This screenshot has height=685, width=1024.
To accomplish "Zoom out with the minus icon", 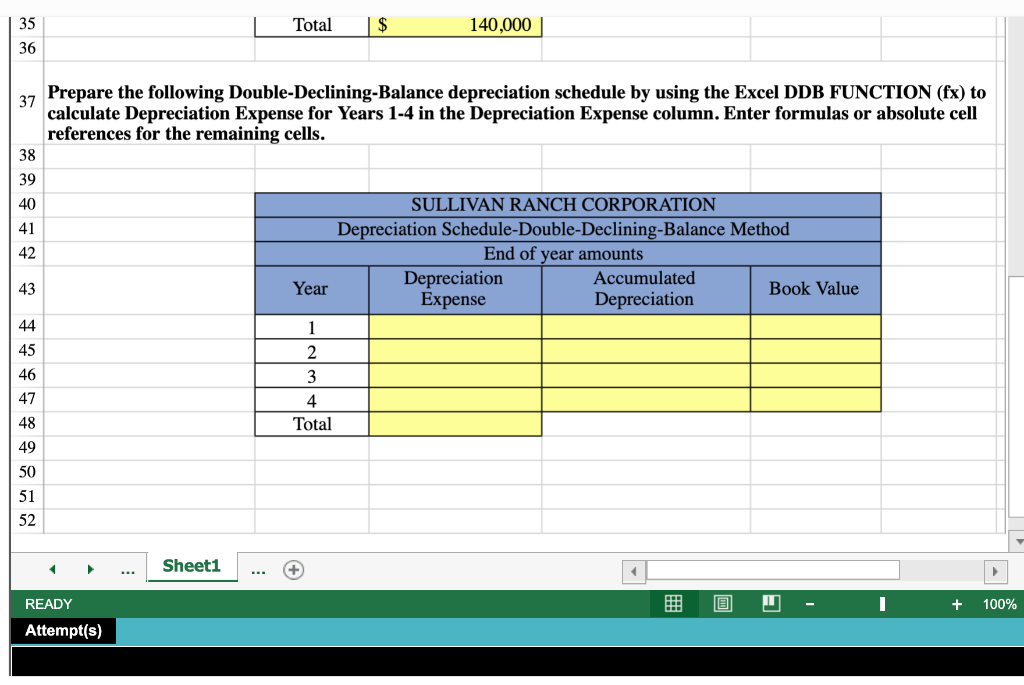I will point(809,603).
